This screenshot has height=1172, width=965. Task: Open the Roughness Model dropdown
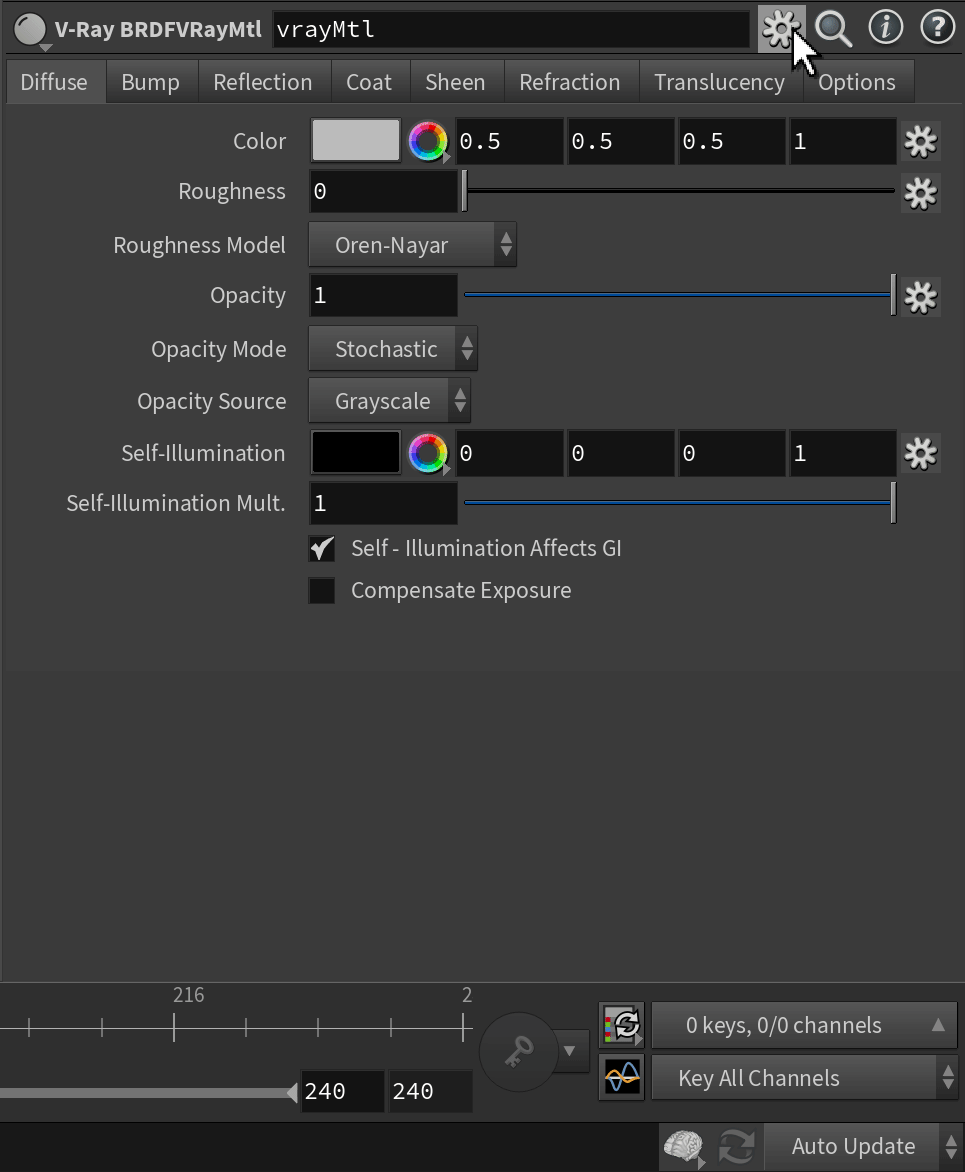pos(413,244)
